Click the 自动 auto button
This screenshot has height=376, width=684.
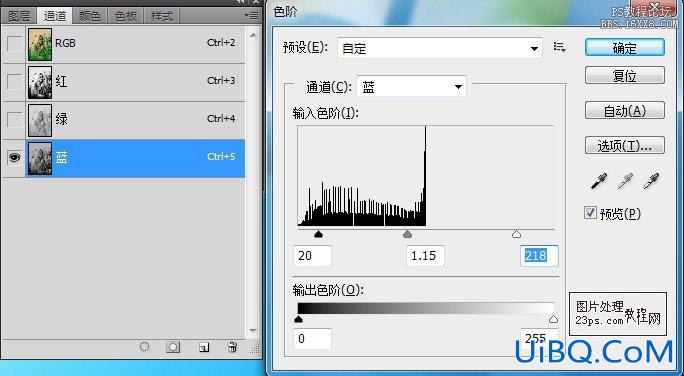coord(625,111)
